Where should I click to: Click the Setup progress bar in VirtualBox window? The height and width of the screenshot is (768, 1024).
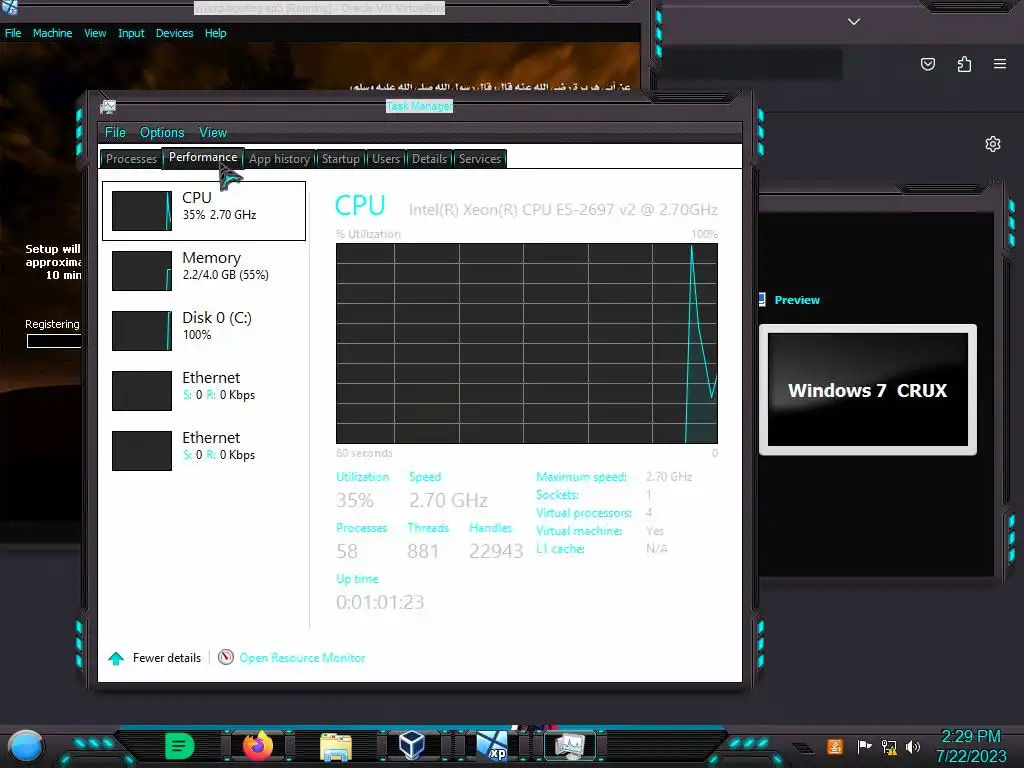(54, 341)
